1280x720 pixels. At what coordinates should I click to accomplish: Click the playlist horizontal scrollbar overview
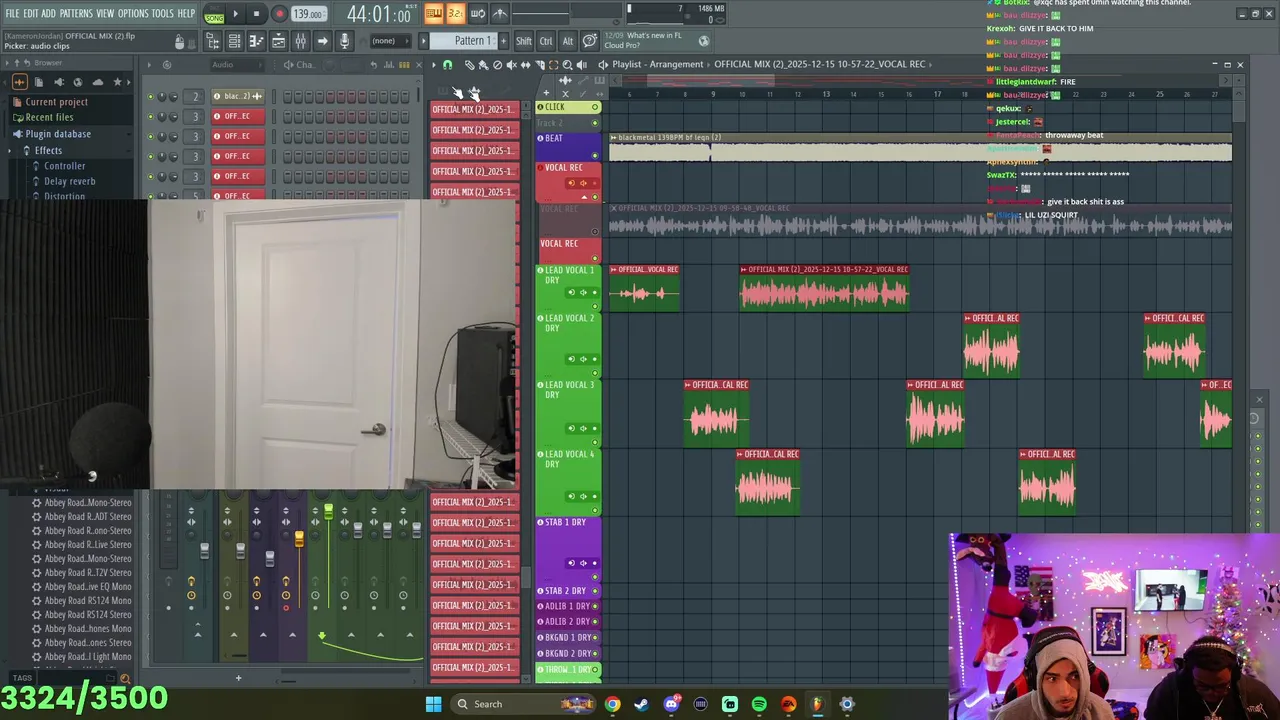click(x=920, y=81)
